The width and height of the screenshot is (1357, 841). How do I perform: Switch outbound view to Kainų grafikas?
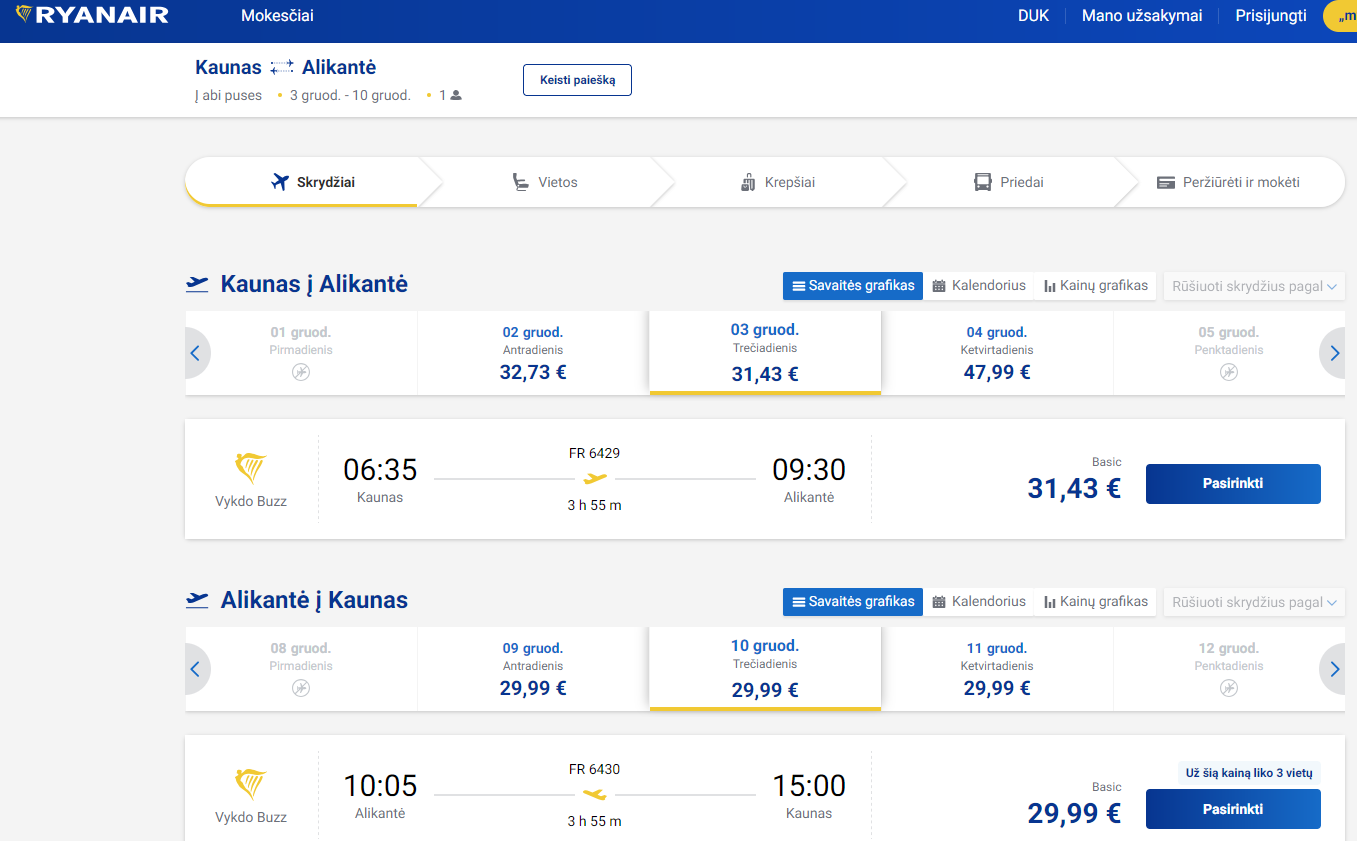click(x=1095, y=285)
